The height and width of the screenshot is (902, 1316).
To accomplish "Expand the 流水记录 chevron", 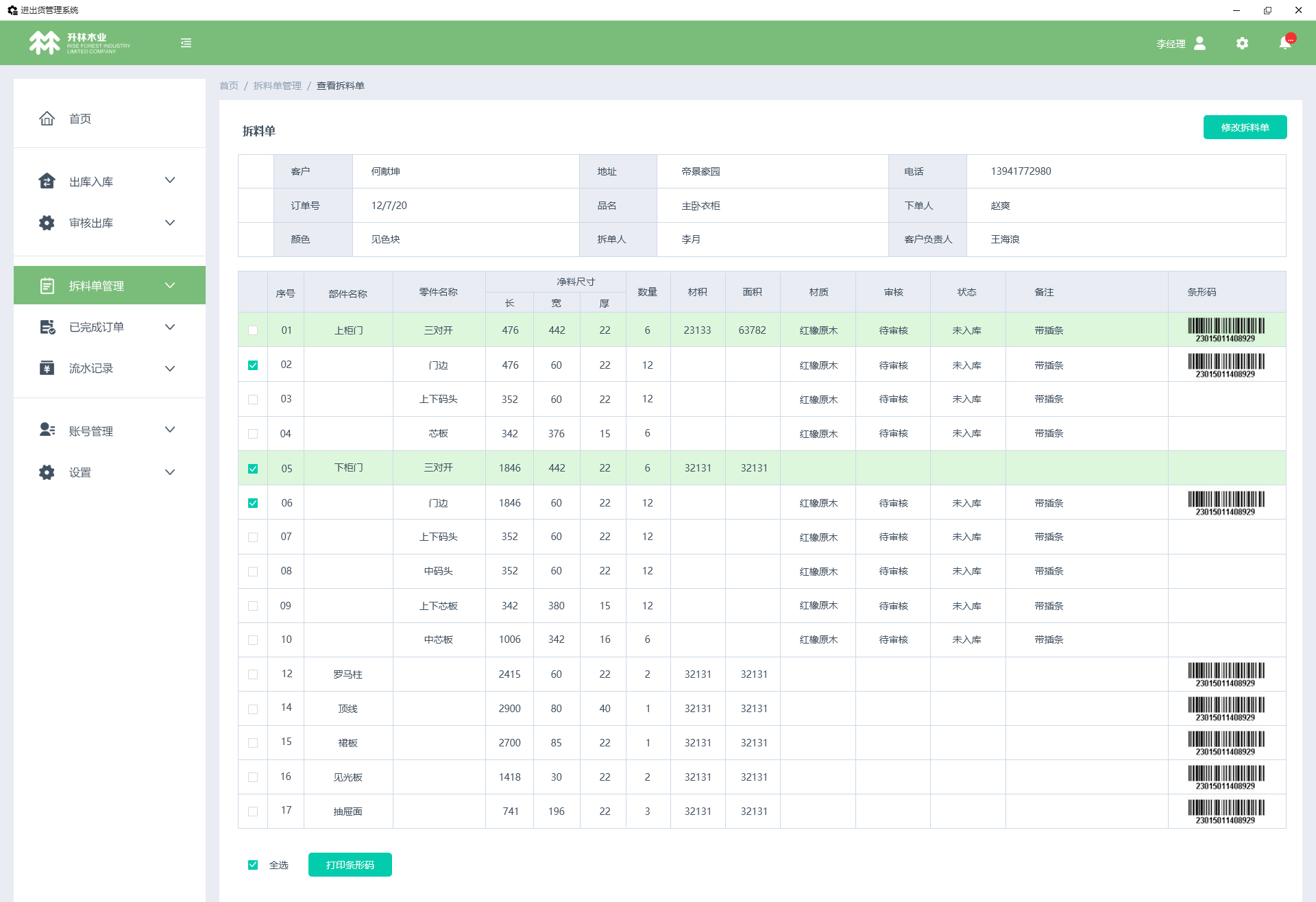I will coord(170,369).
